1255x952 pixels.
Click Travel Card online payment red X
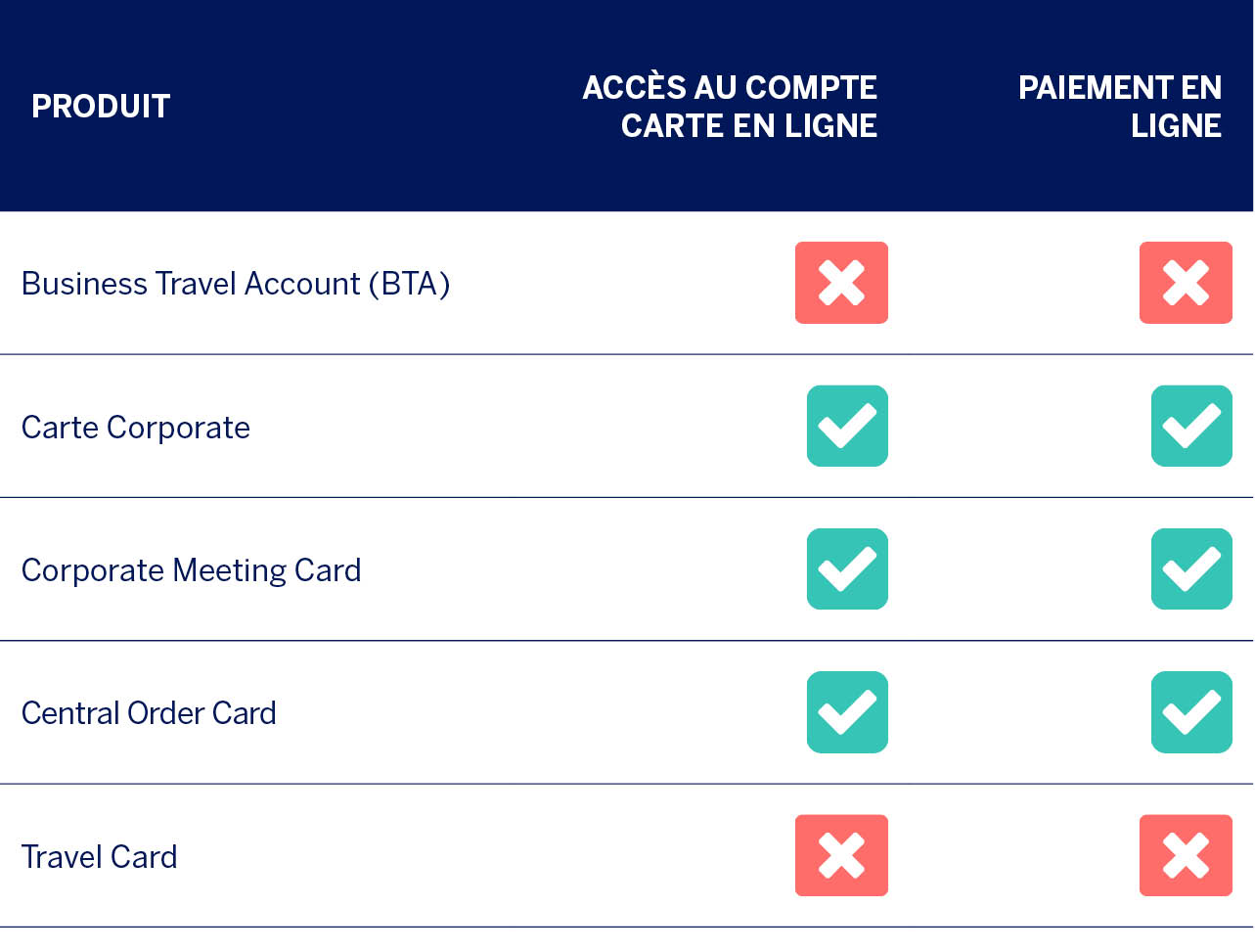(x=1186, y=855)
